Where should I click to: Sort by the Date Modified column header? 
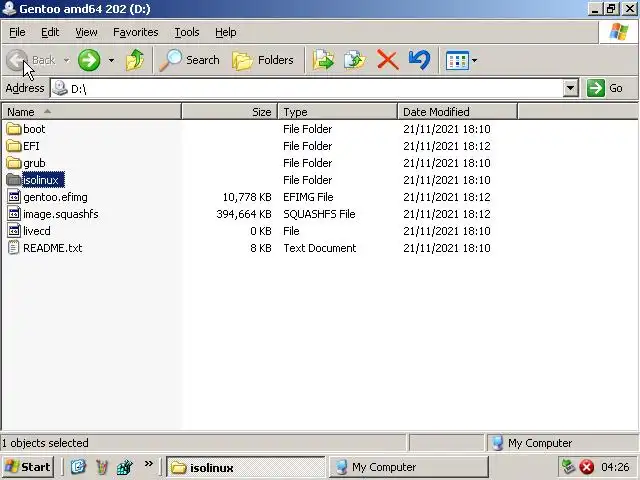pos(457,111)
